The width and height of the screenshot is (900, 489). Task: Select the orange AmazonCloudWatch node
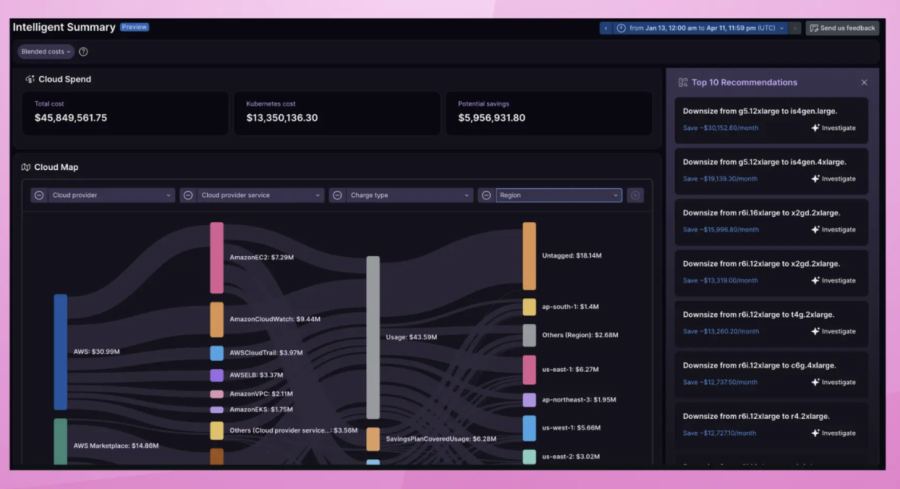coord(216,319)
